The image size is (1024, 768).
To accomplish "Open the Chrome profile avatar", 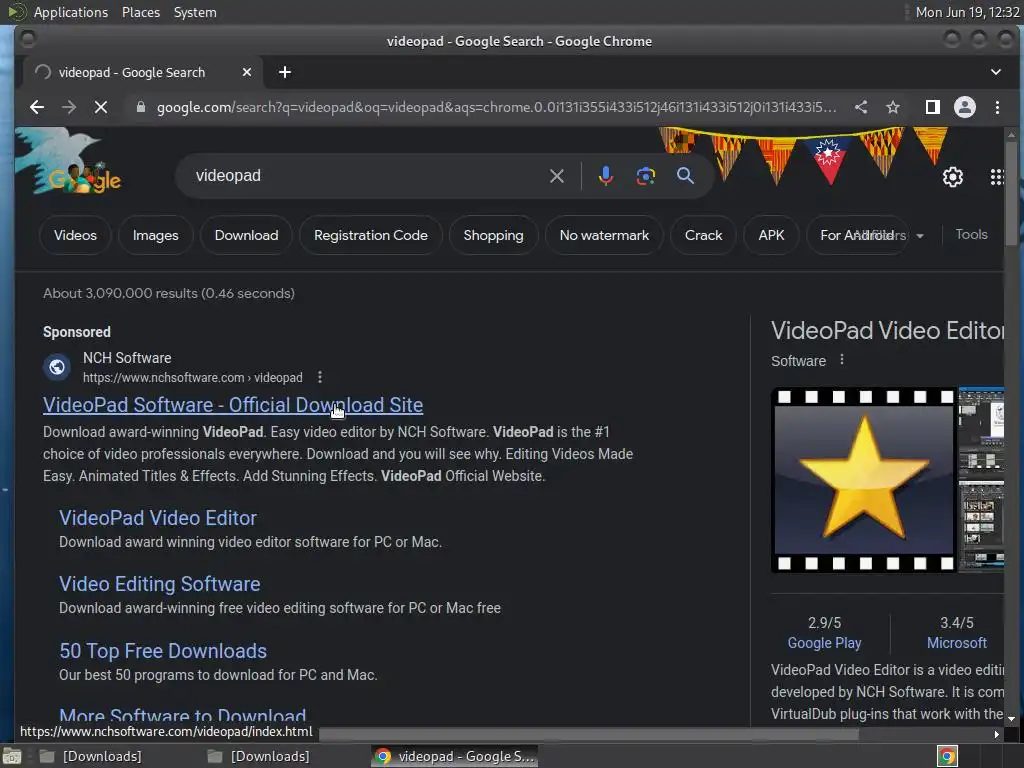I will pyautogui.click(x=965, y=107).
